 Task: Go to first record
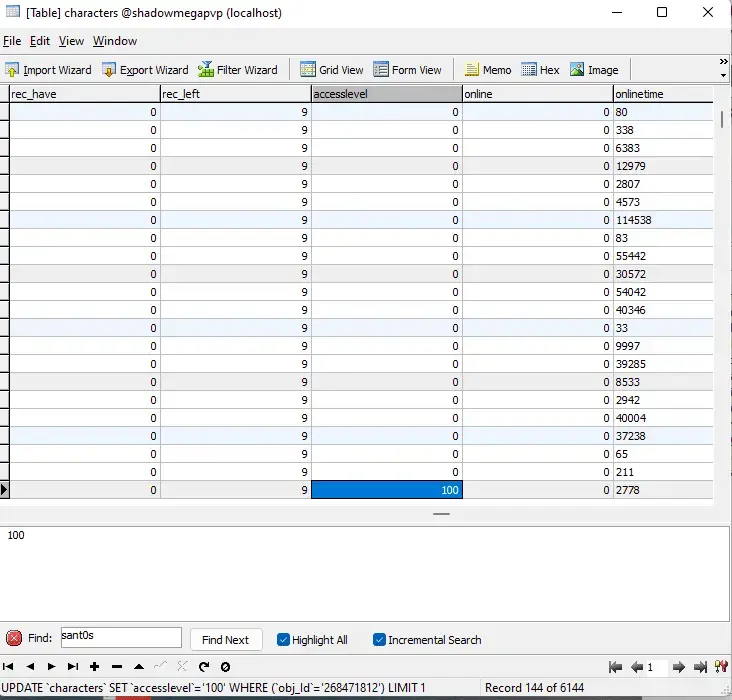[x=8, y=667]
